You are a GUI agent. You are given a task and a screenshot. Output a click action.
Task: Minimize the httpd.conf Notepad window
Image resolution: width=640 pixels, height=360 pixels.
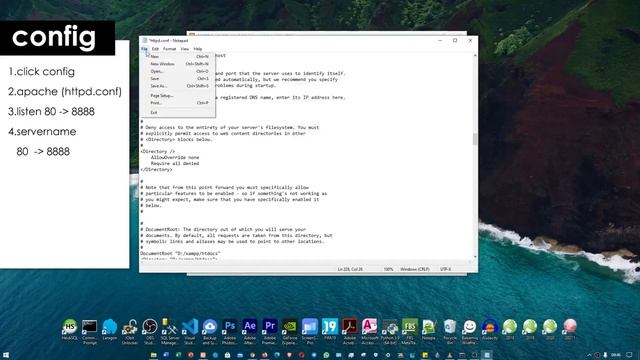point(440,40)
